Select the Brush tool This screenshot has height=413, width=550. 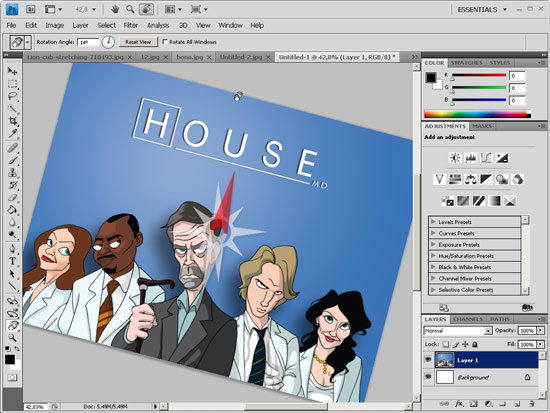tap(13, 160)
